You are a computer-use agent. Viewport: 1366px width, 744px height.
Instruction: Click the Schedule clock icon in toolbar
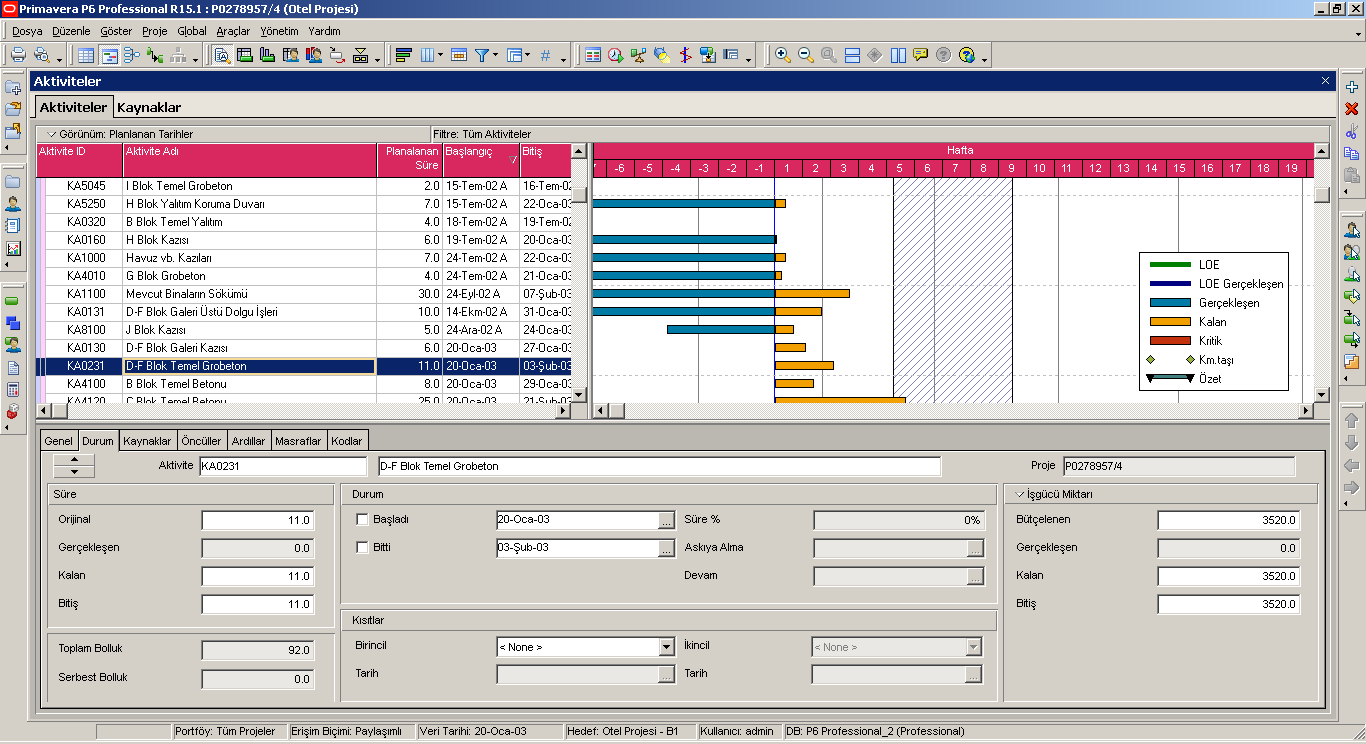[615, 55]
